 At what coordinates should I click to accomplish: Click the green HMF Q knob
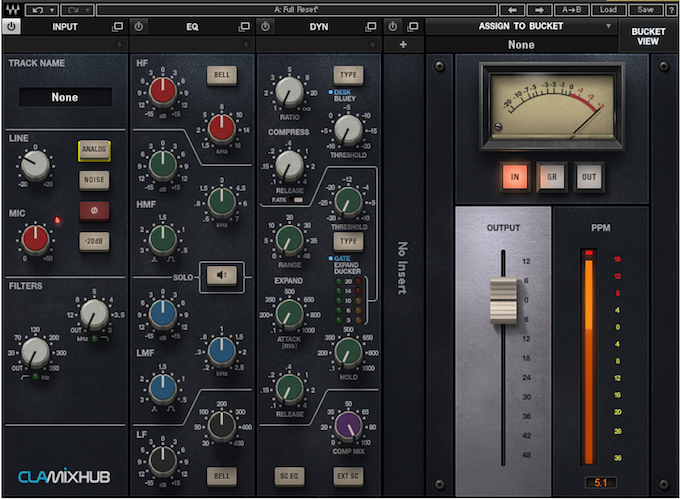pos(163,240)
